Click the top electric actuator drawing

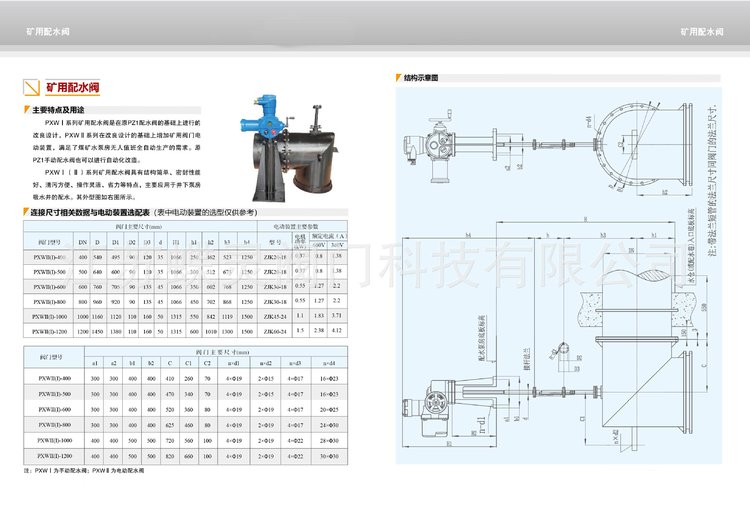click(x=438, y=150)
